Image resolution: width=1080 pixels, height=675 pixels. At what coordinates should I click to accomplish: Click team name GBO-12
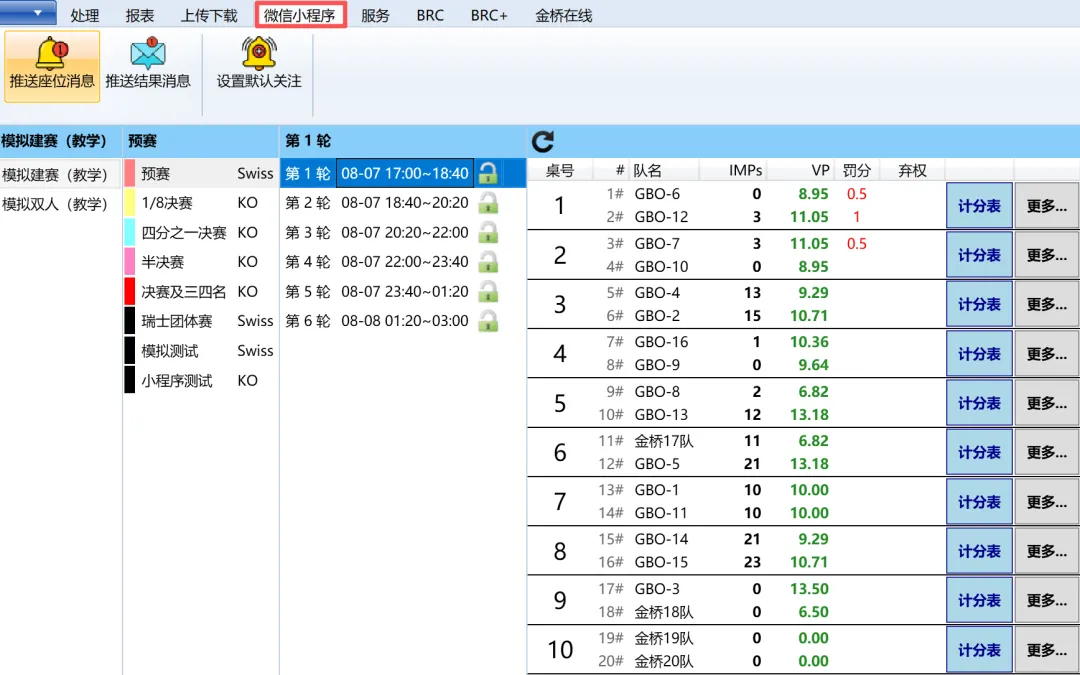[661, 217]
